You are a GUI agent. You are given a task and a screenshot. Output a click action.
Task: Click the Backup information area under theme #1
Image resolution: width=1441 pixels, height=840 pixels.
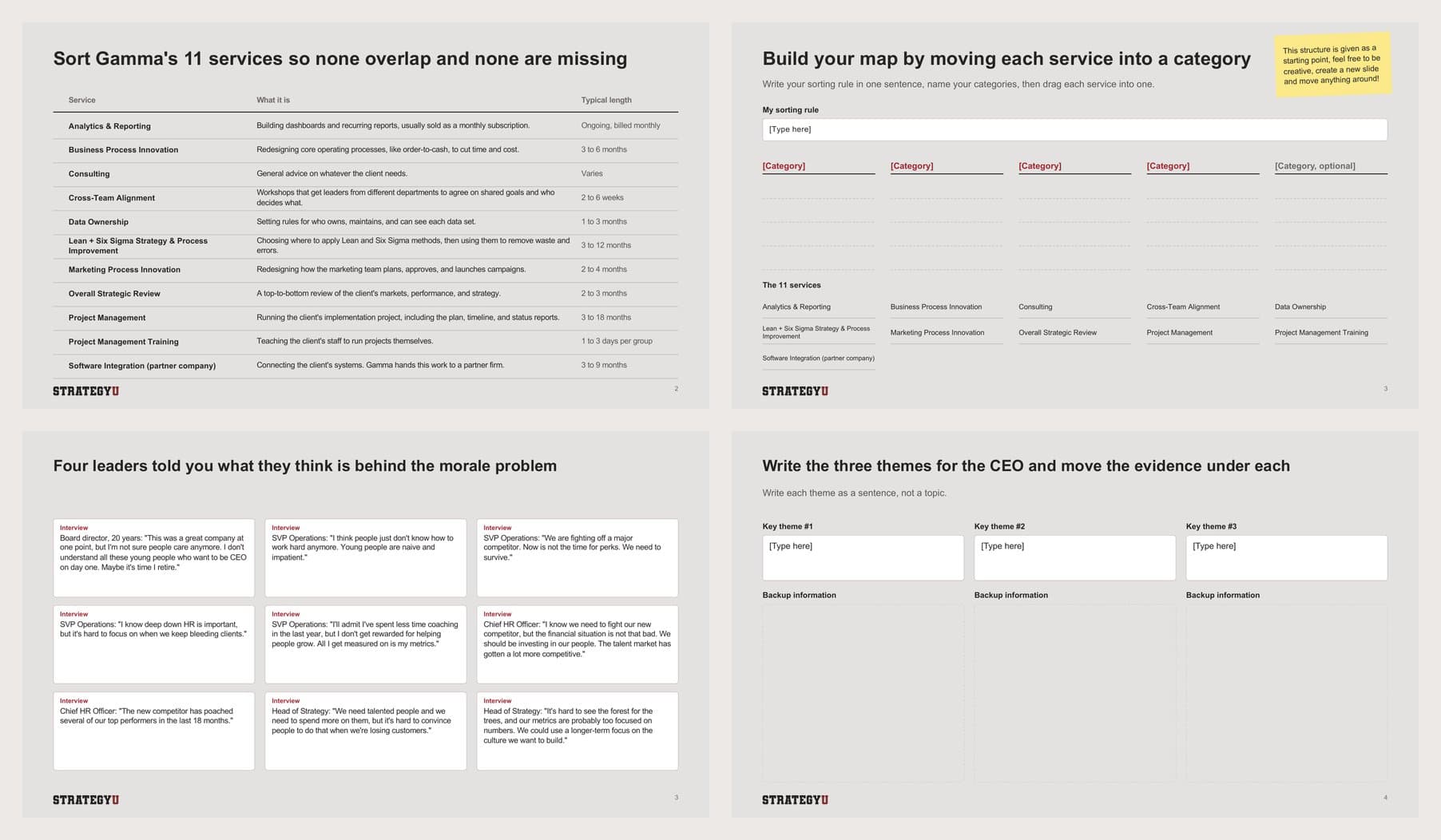(x=863, y=692)
